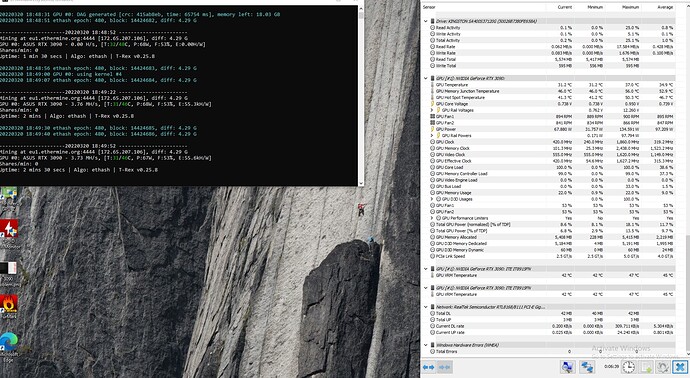This screenshot has width=690, height=378.
Task: Click the Read Activity clock icon
Action: click(432, 28)
